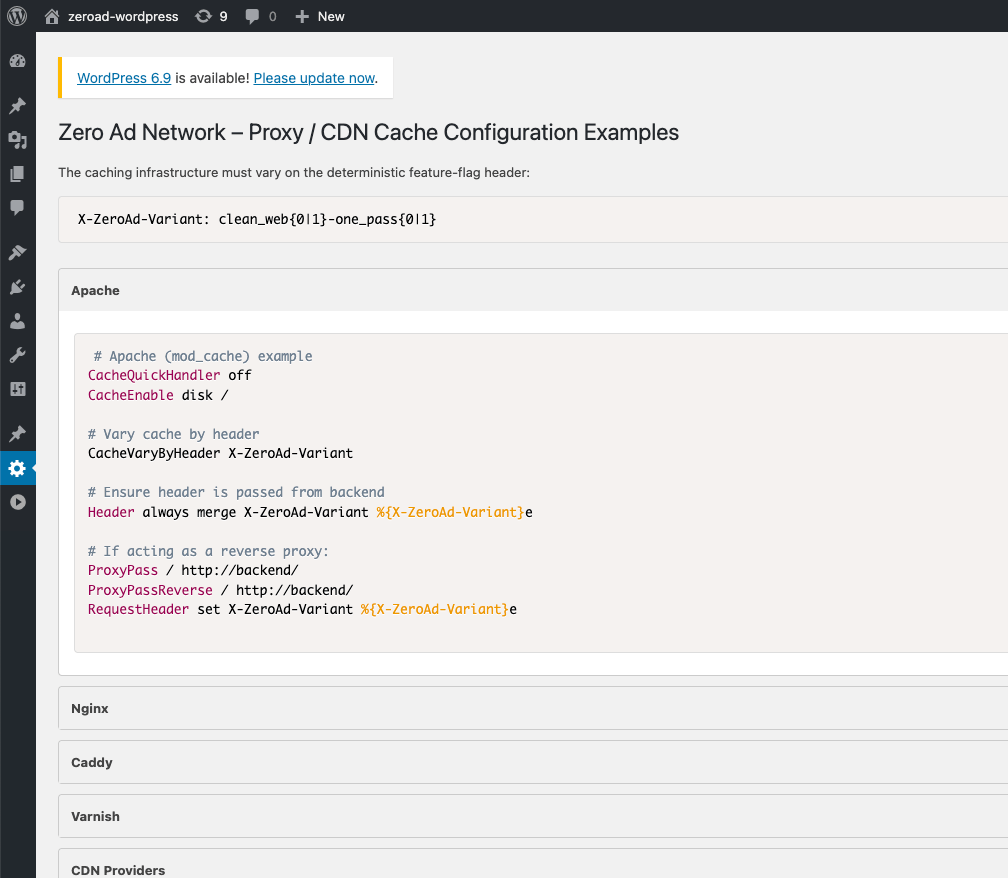
Task: Click the WordPress logo in the admin bar
Action: (17, 16)
